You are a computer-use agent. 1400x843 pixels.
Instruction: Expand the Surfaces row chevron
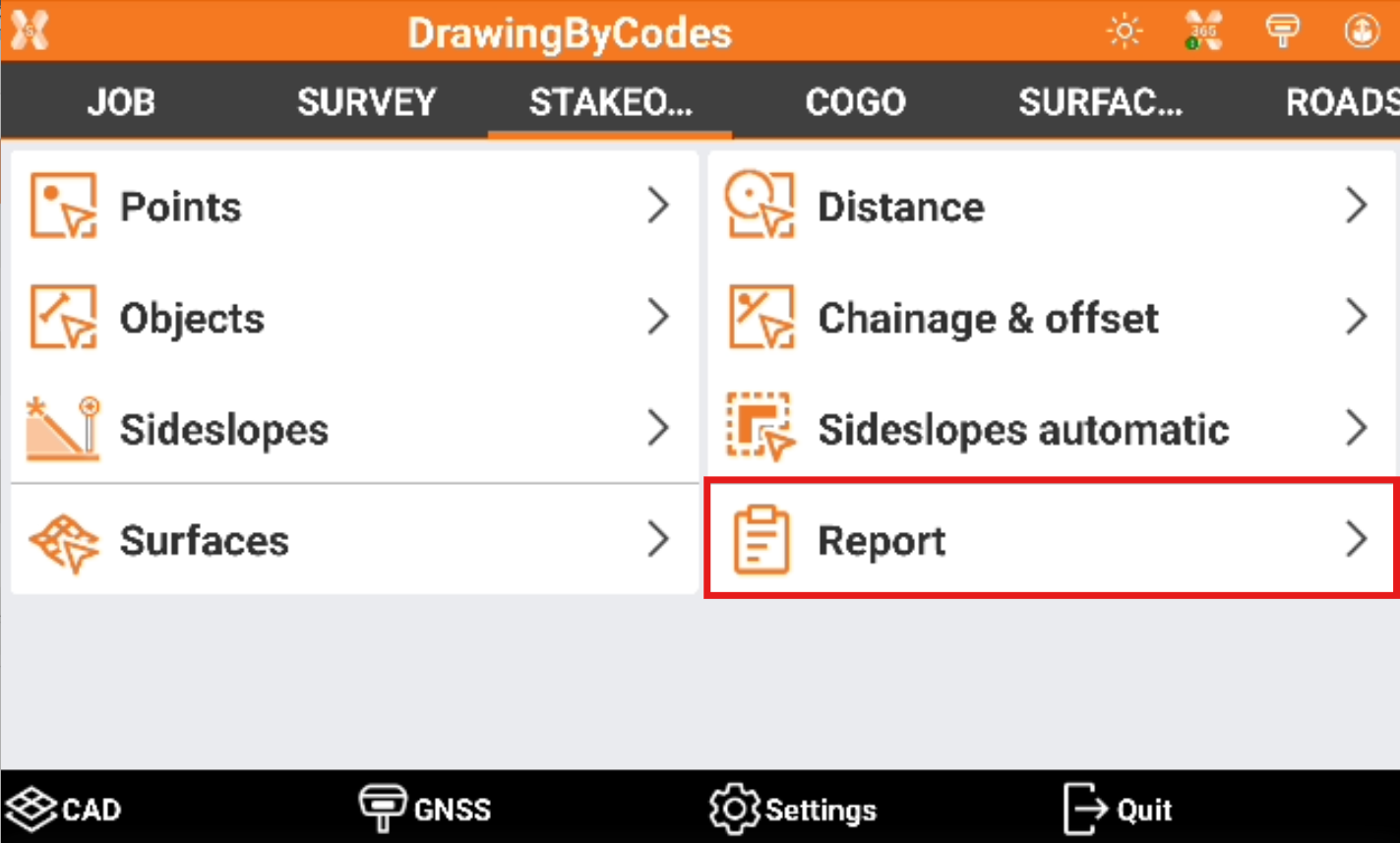click(x=658, y=540)
